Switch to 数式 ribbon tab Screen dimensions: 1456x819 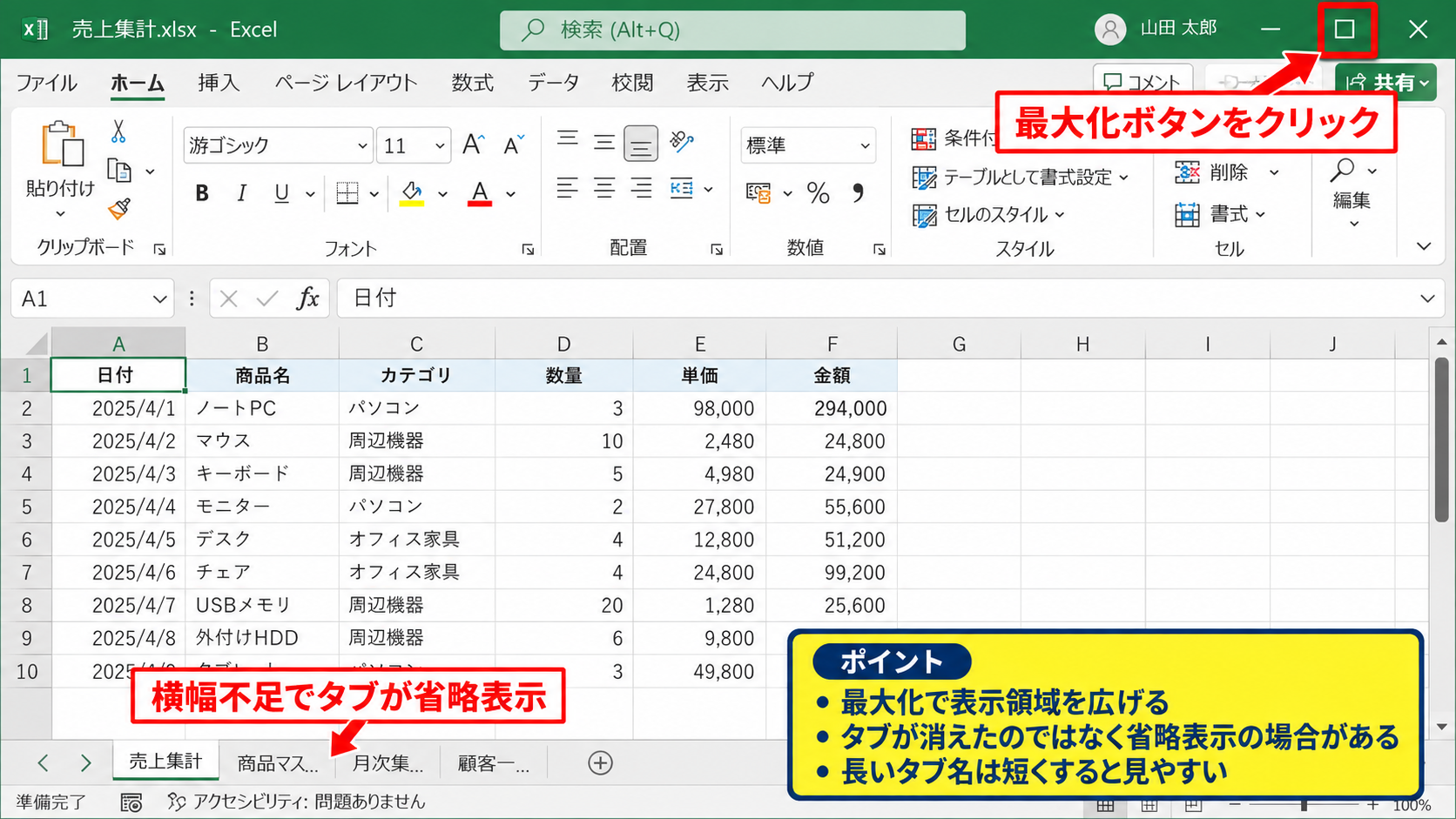click(x=473, y=83)
